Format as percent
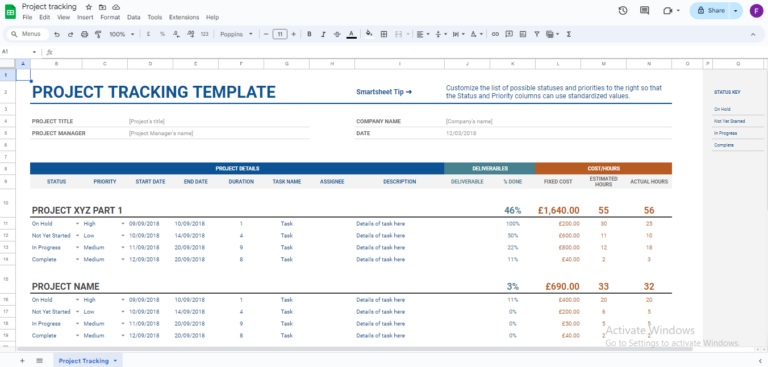 coord(162,34)
